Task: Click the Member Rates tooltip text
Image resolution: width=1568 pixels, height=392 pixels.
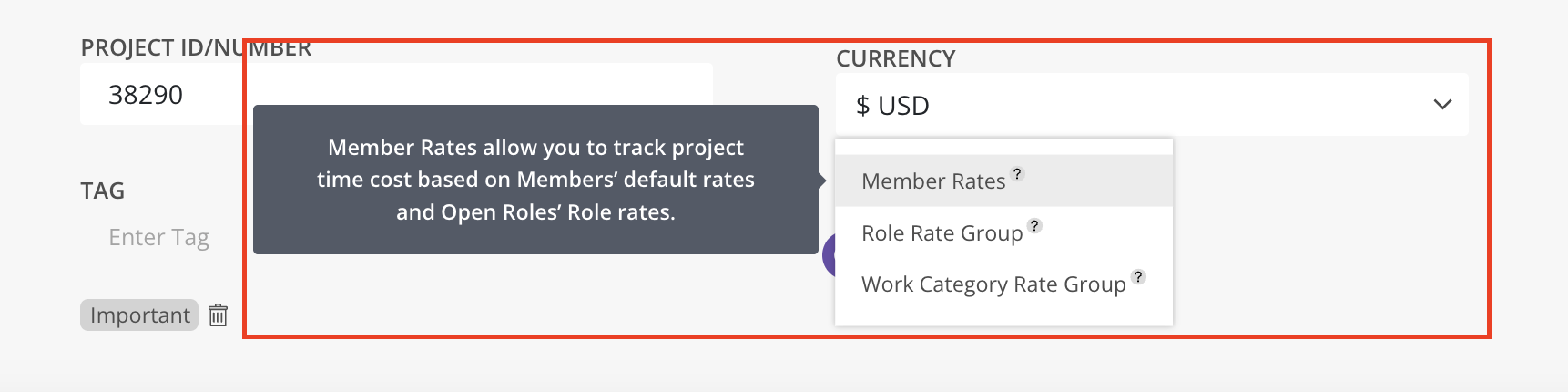Action: point(535,180)
